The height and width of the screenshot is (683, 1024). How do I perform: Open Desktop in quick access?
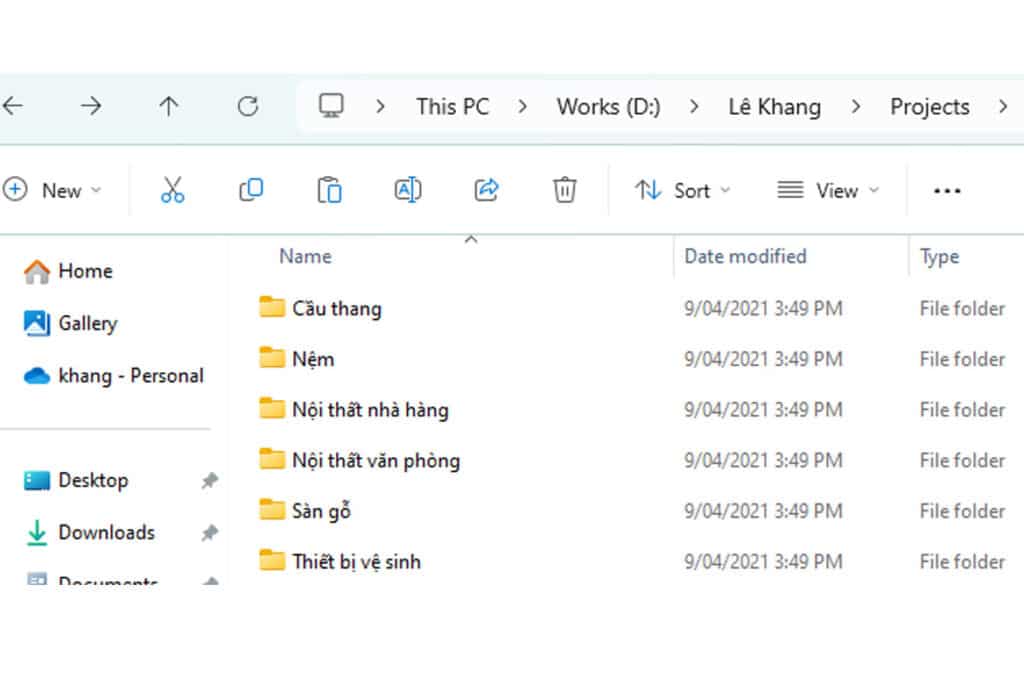coord(76,480)
